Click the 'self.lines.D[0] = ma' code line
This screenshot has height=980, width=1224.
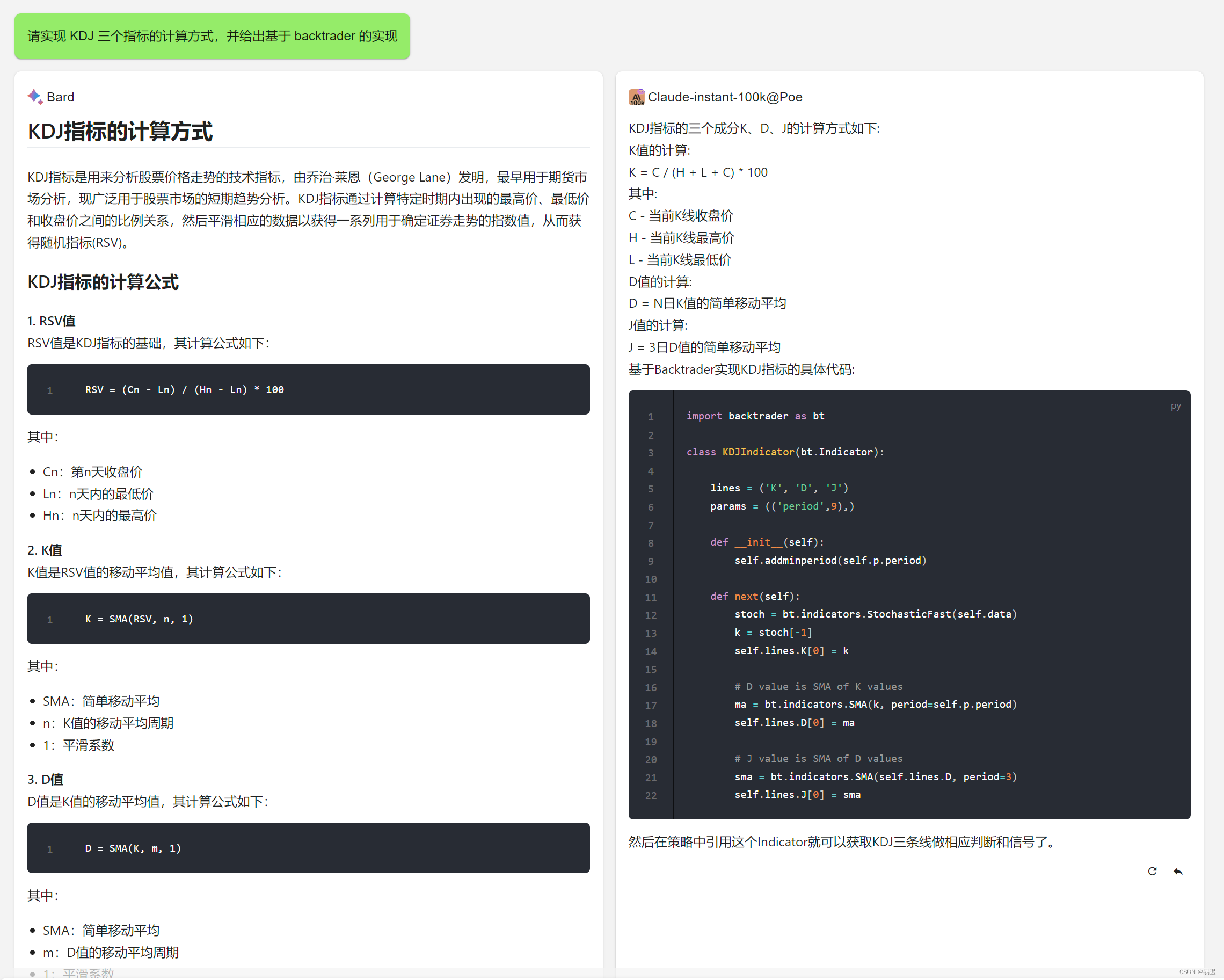[x=794, y=723]
